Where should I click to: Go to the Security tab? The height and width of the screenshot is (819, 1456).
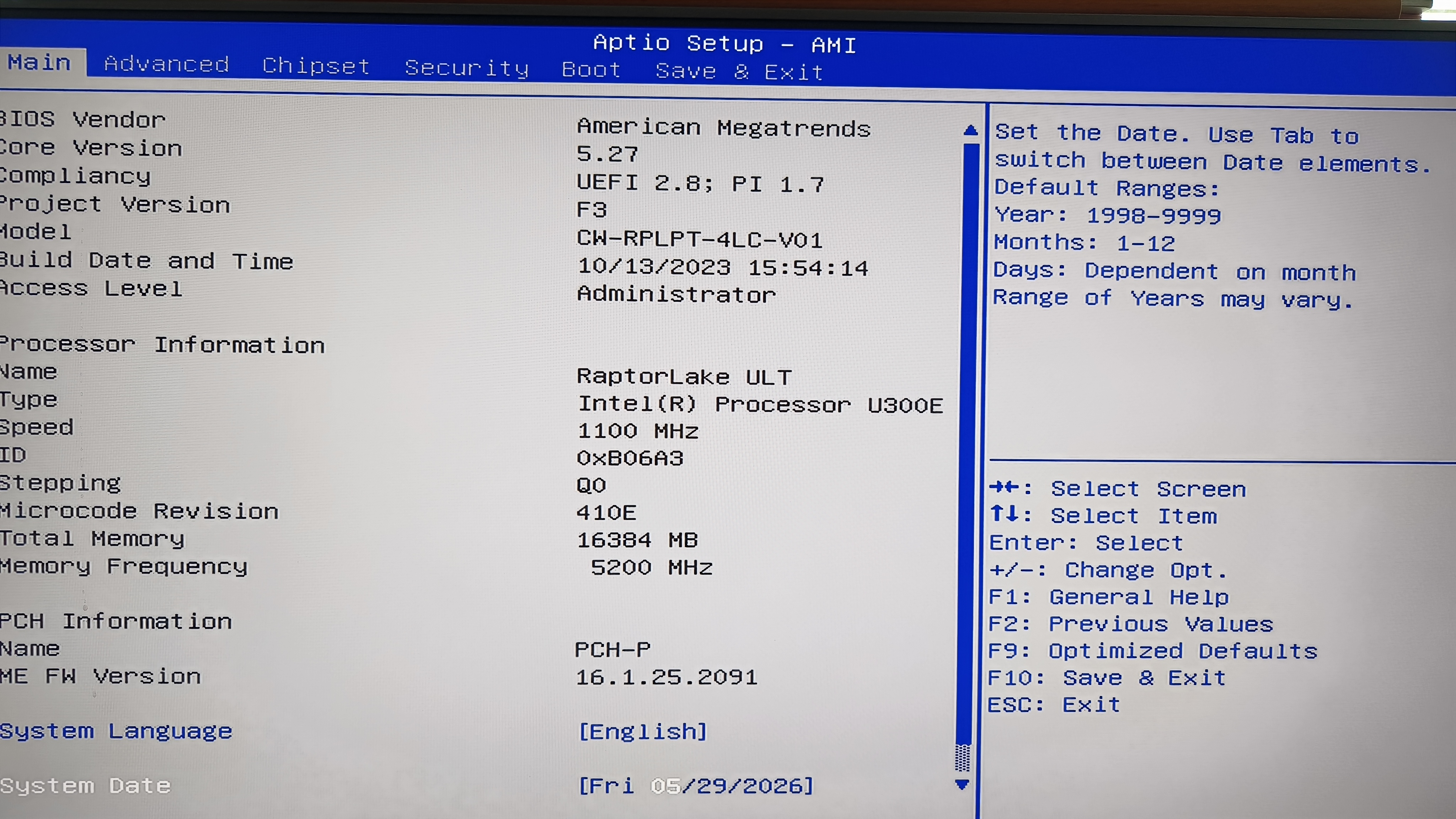pos(467,68)
